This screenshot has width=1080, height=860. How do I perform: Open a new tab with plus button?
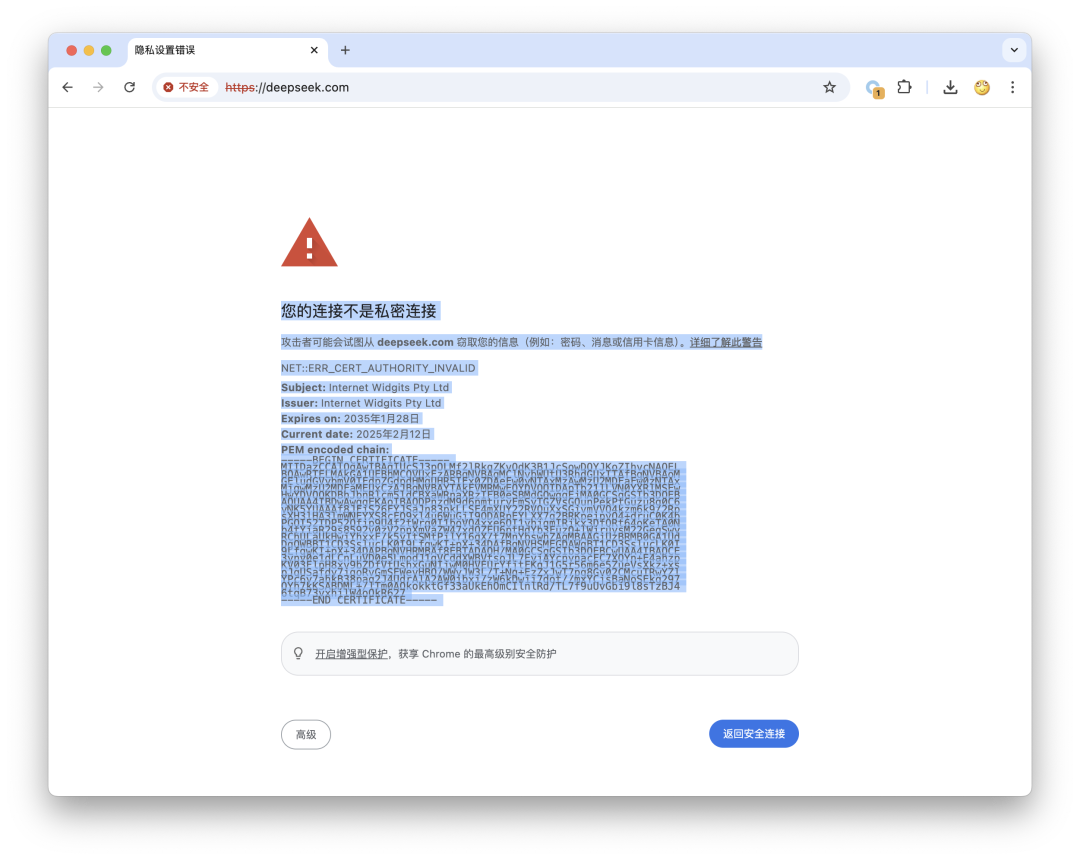345,50
